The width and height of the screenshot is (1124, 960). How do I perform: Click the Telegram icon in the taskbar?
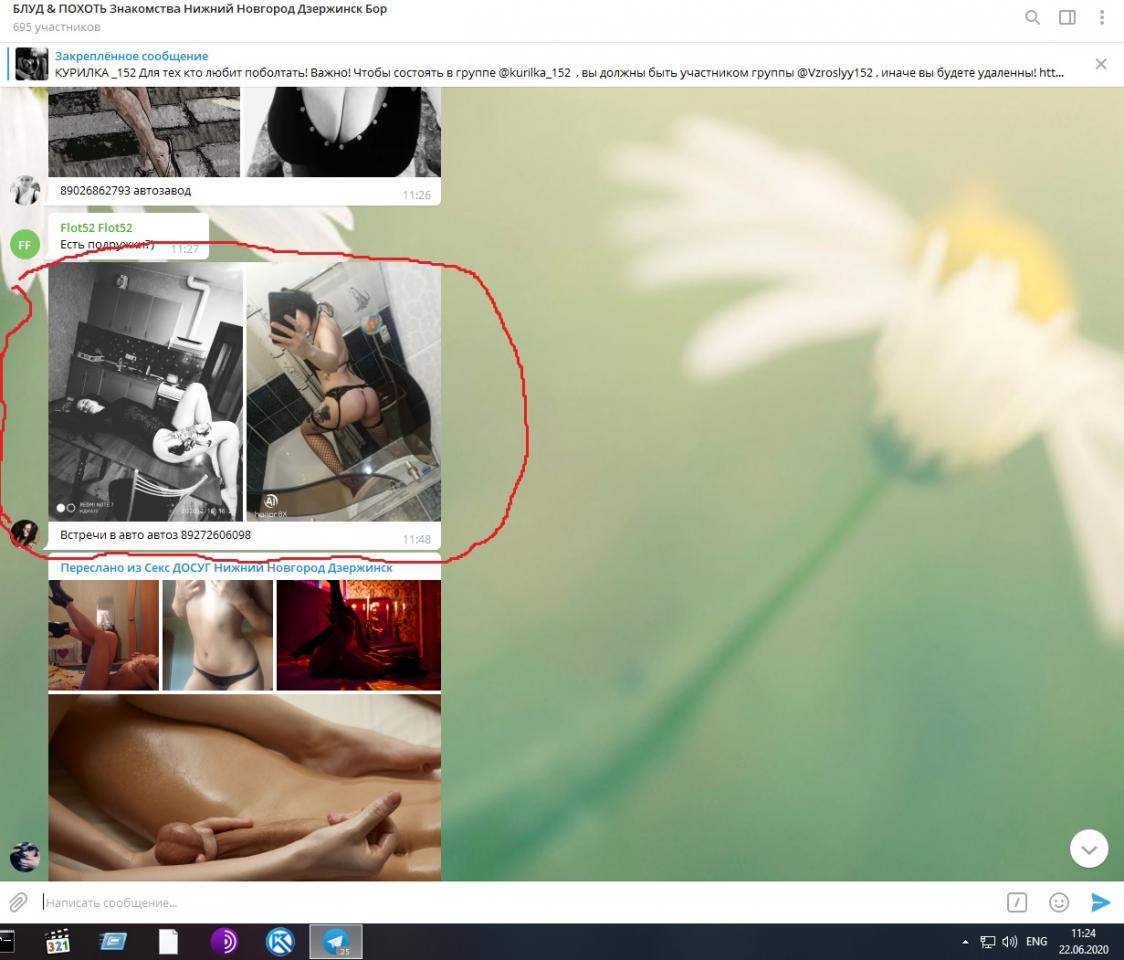(x=335, y=942)
